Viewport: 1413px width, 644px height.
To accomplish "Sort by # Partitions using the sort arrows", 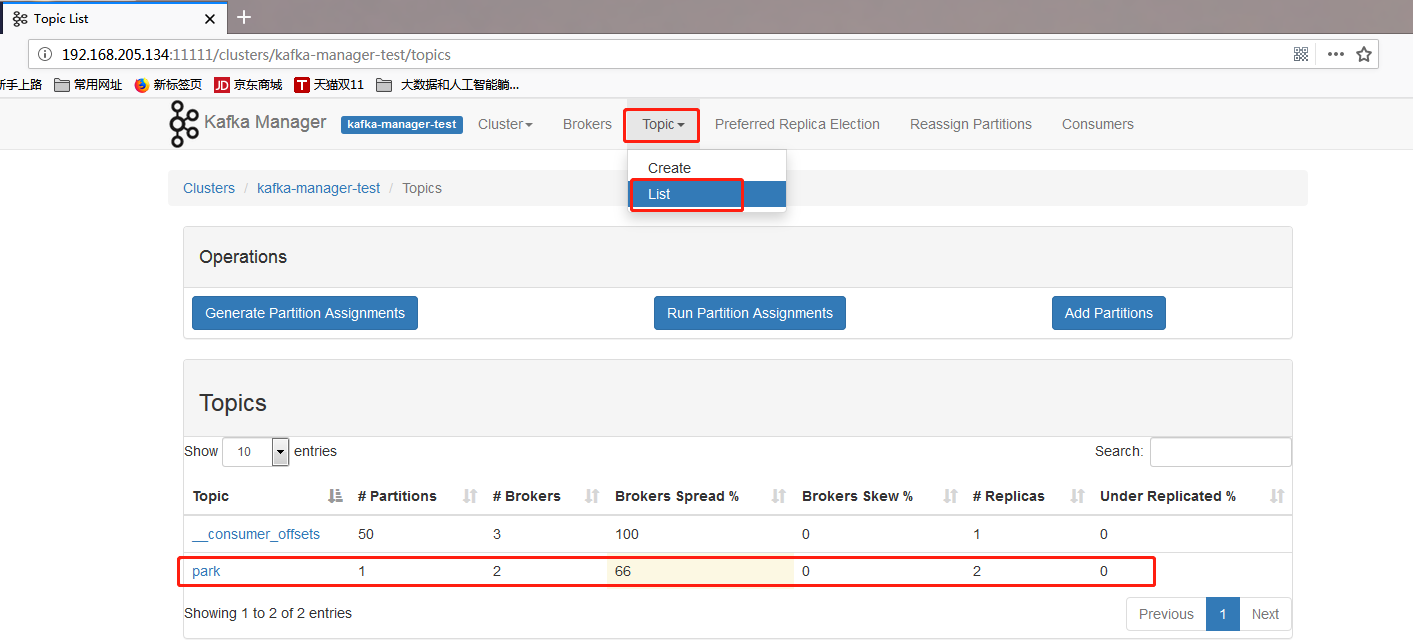I will 470,495.
